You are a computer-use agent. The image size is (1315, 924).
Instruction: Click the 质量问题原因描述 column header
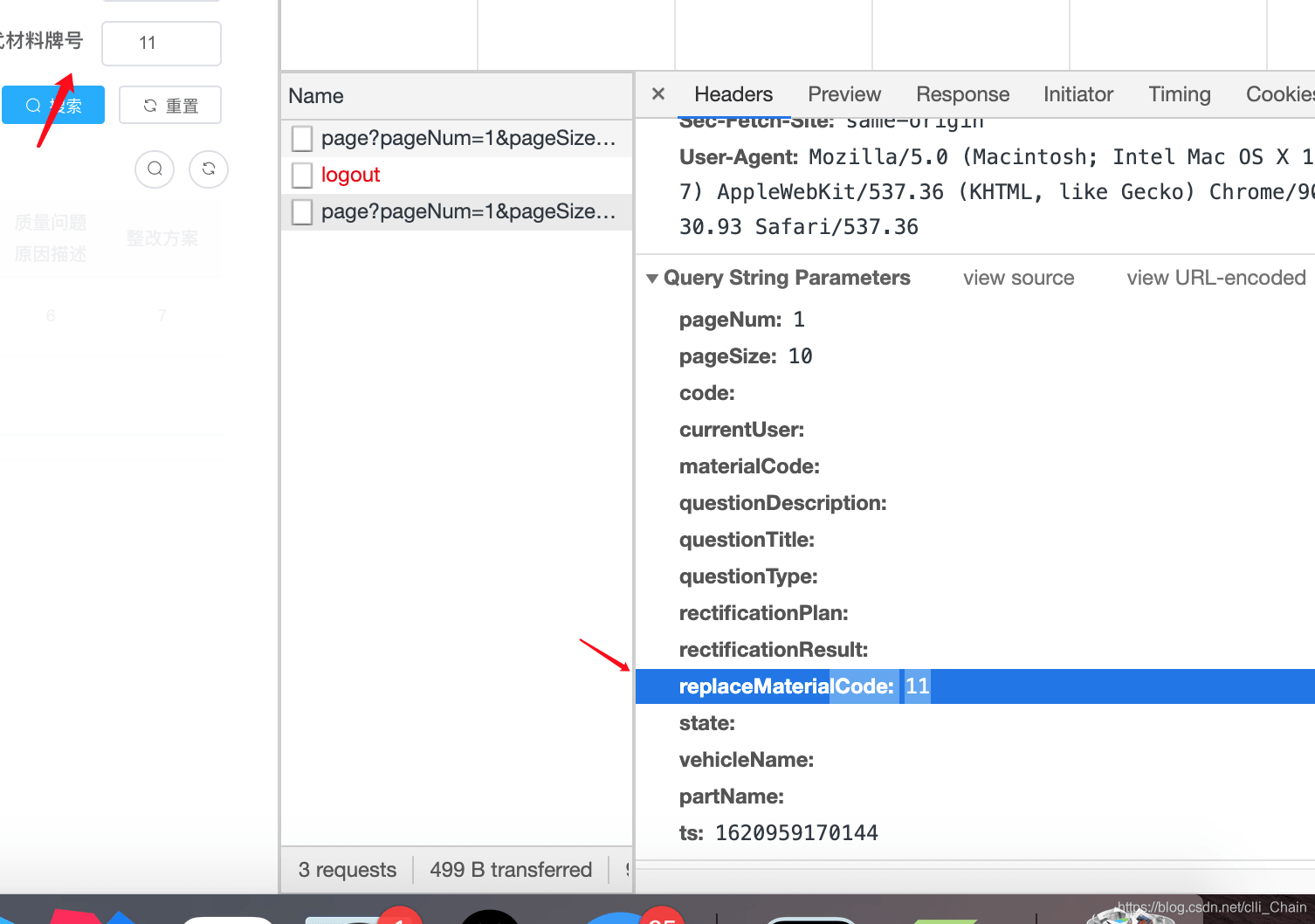51,238
